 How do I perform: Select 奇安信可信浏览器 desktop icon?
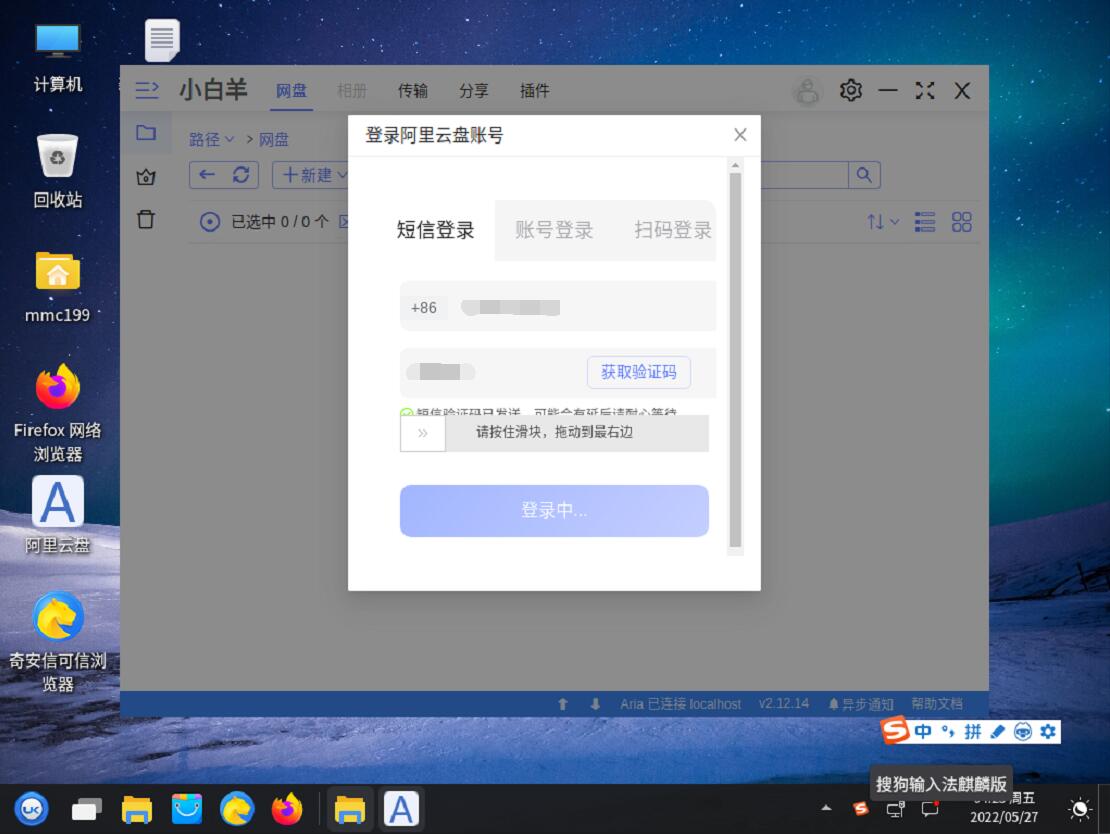tap(57, 642)
